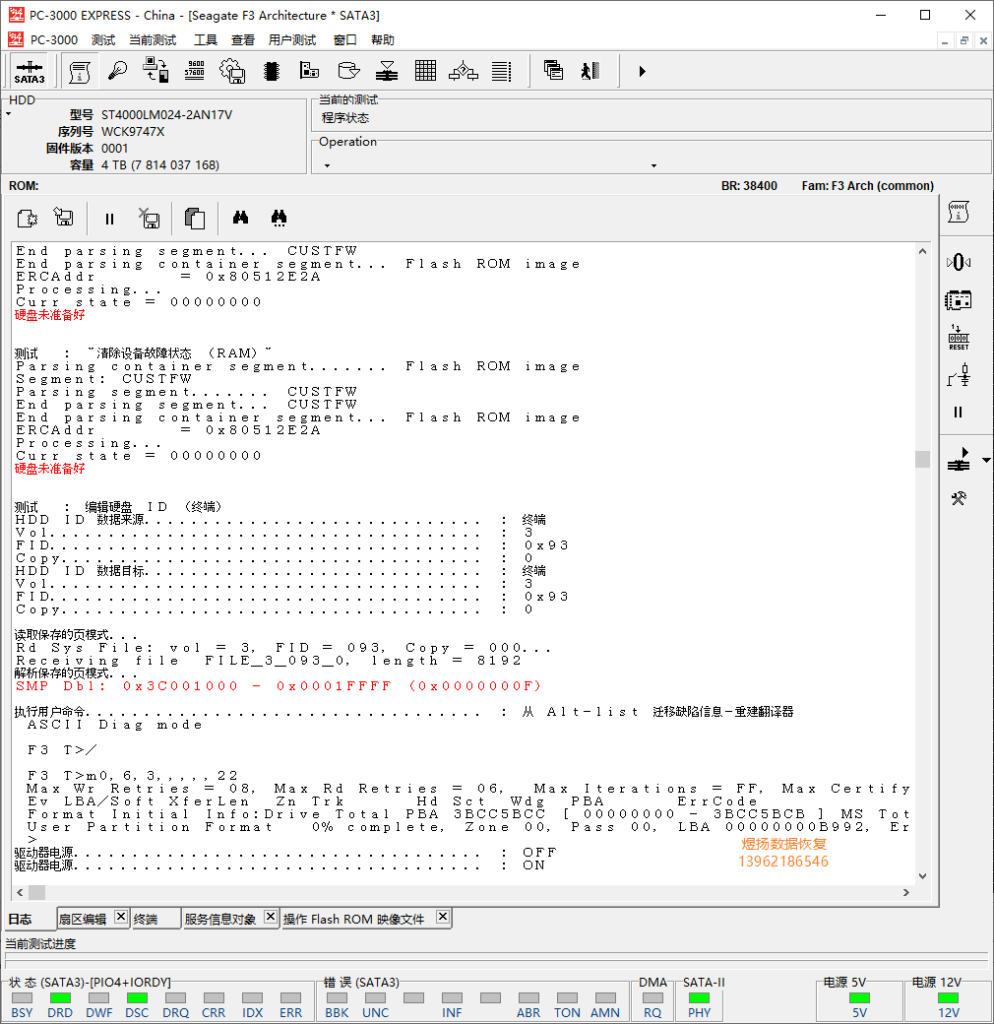Click the horizontal lines list icon
The width and height of the screenshot is (994, 1024).
click(x=502, y=71)
